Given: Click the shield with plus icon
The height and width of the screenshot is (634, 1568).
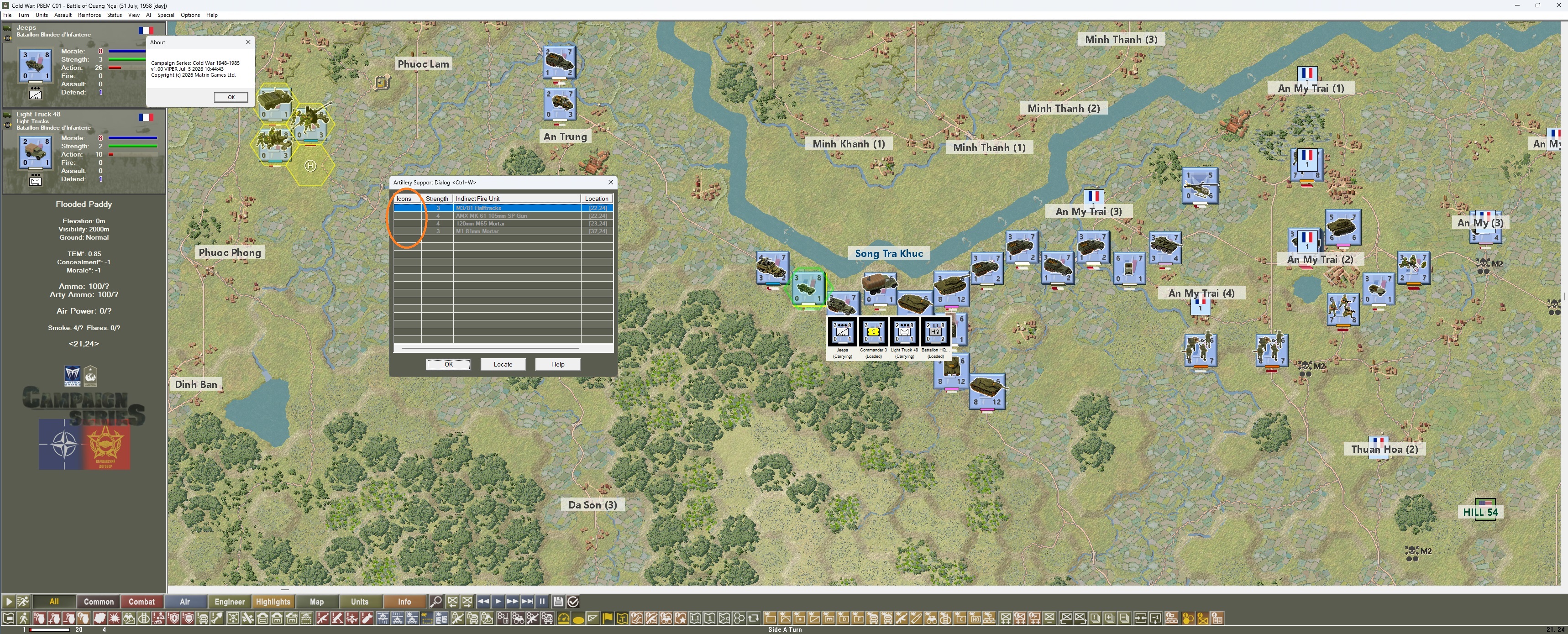Looking at the screenshot, I should [174, 618].
